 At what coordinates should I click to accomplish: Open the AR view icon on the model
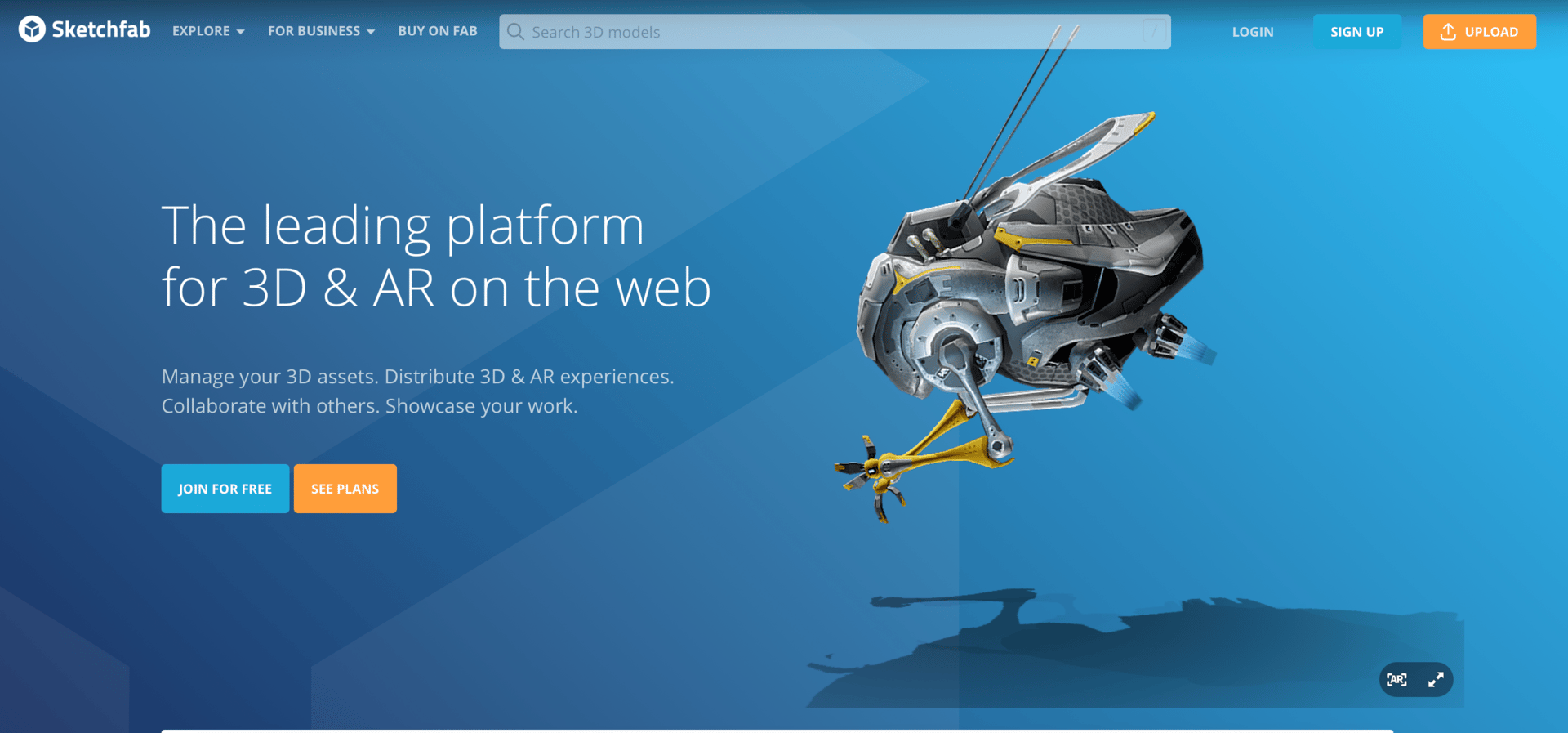(x=1396, y=680)
